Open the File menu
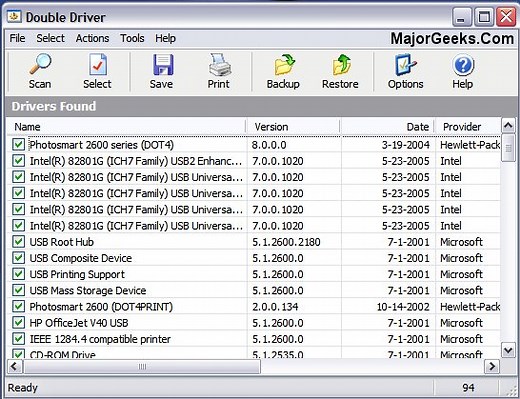 coord(17,38)
